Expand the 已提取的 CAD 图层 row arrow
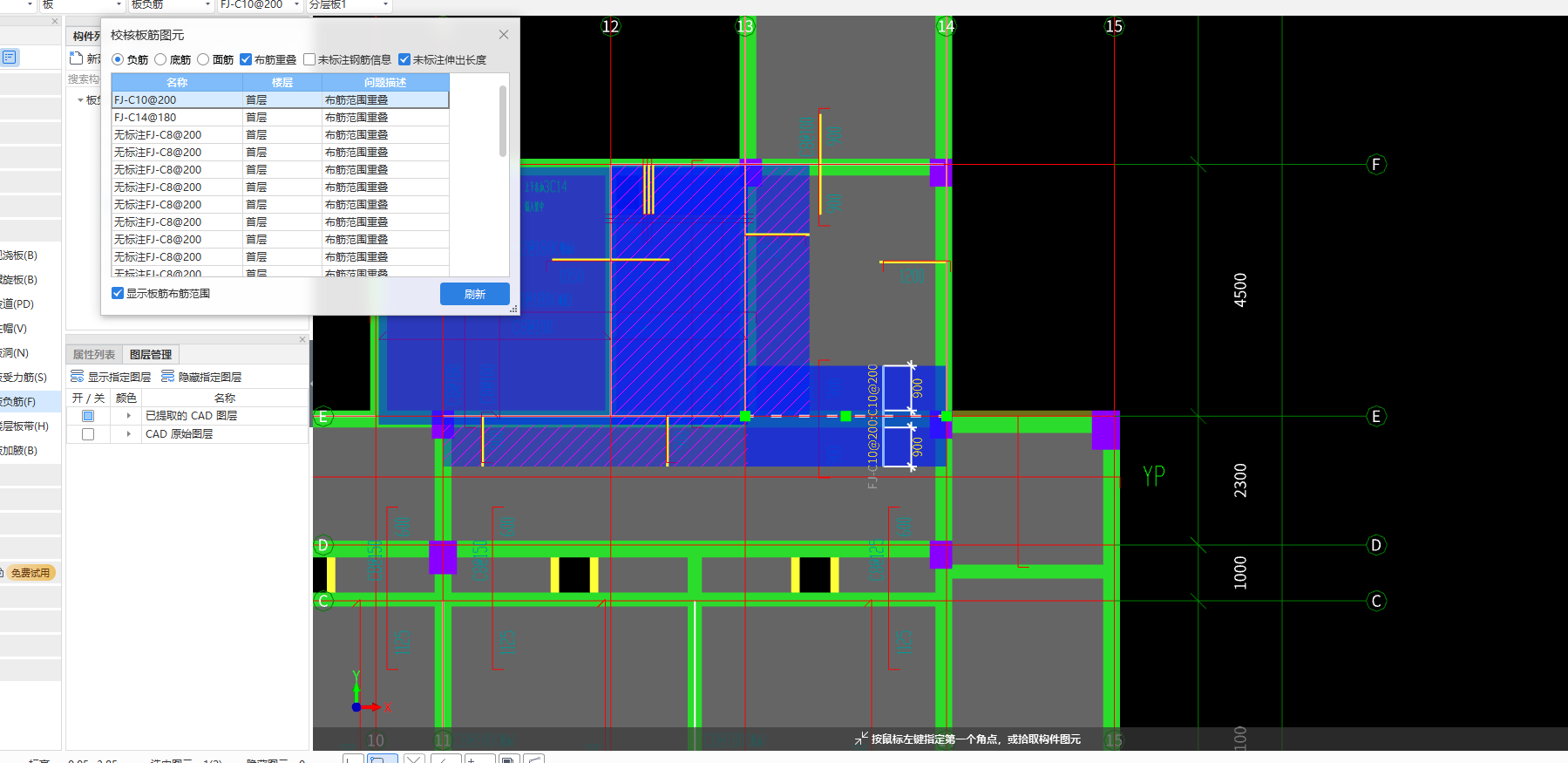Screen dimensions: 1568x763 [x=128, y=416]
